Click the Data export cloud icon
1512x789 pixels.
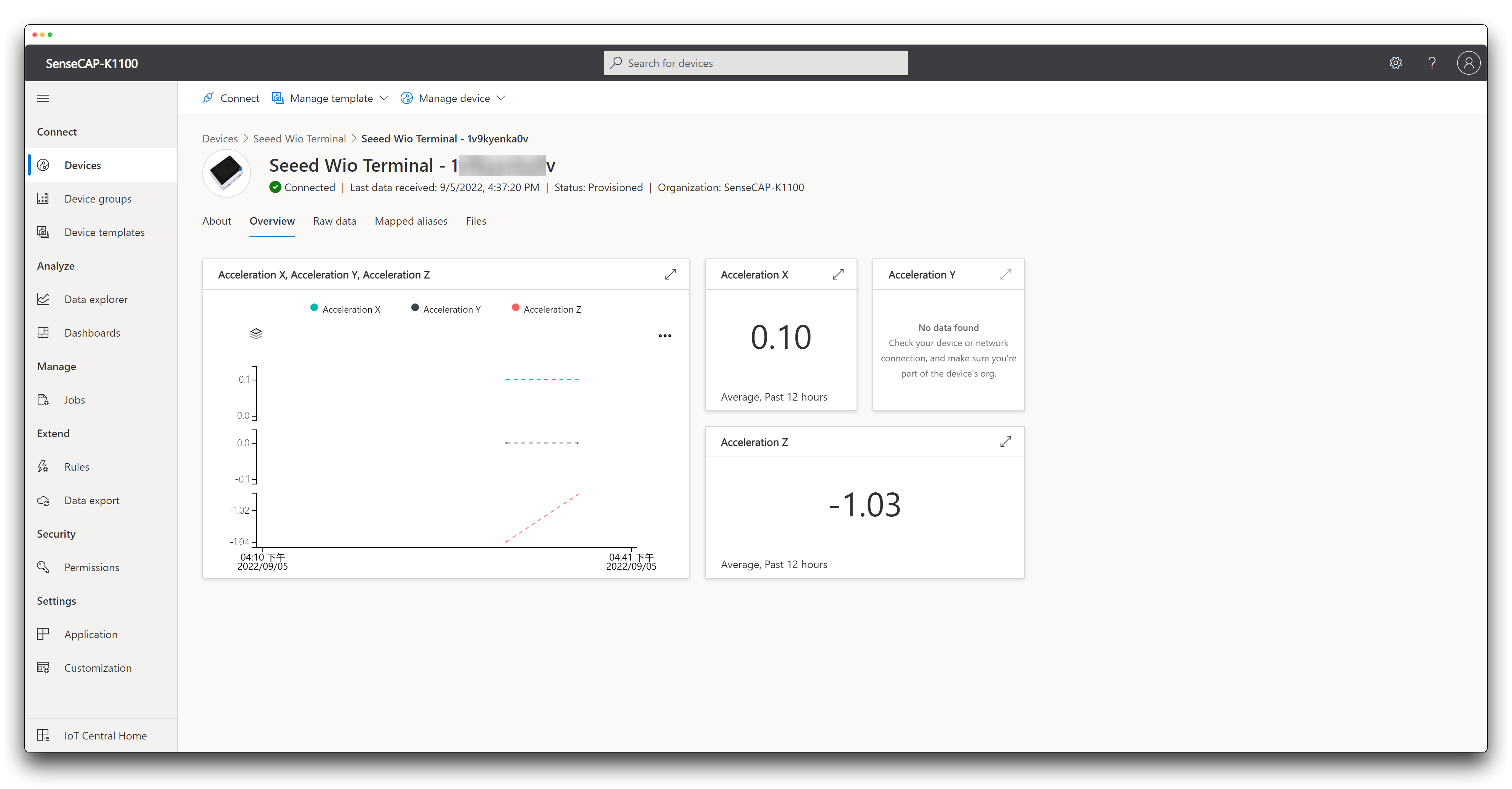coord(43,500)
